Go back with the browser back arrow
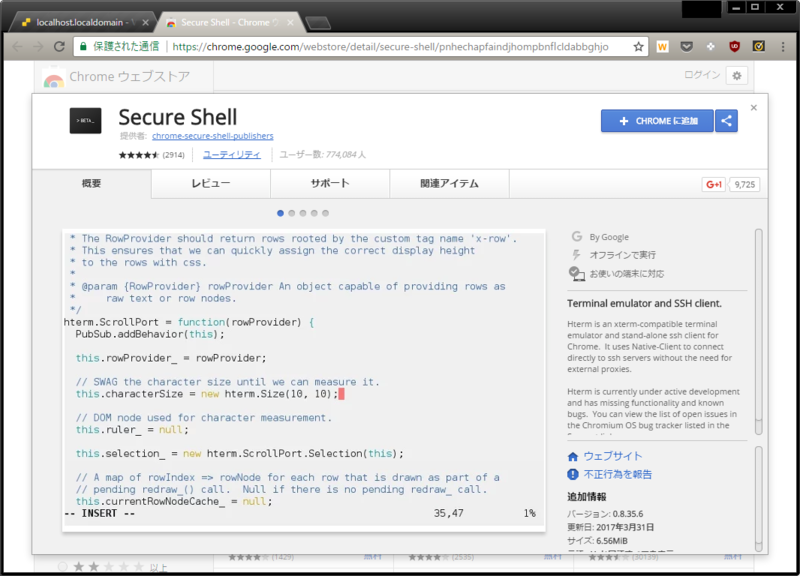Viewport: 800px width, 576px height. pos(17,47)
